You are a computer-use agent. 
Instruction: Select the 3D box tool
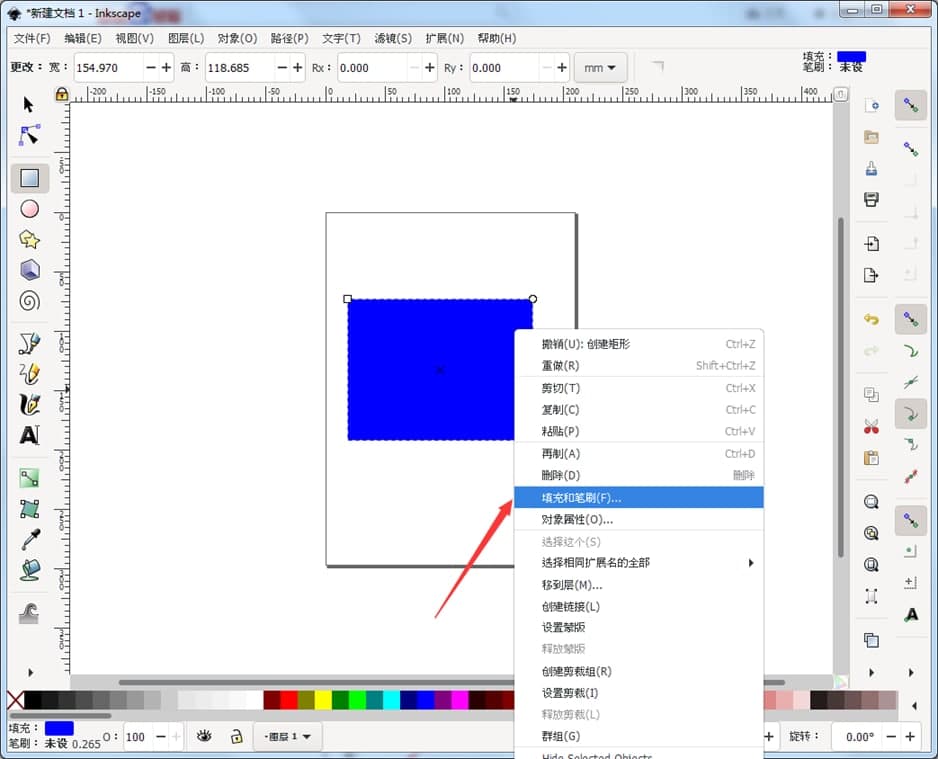pyautogui.click(x=29, y=268)
